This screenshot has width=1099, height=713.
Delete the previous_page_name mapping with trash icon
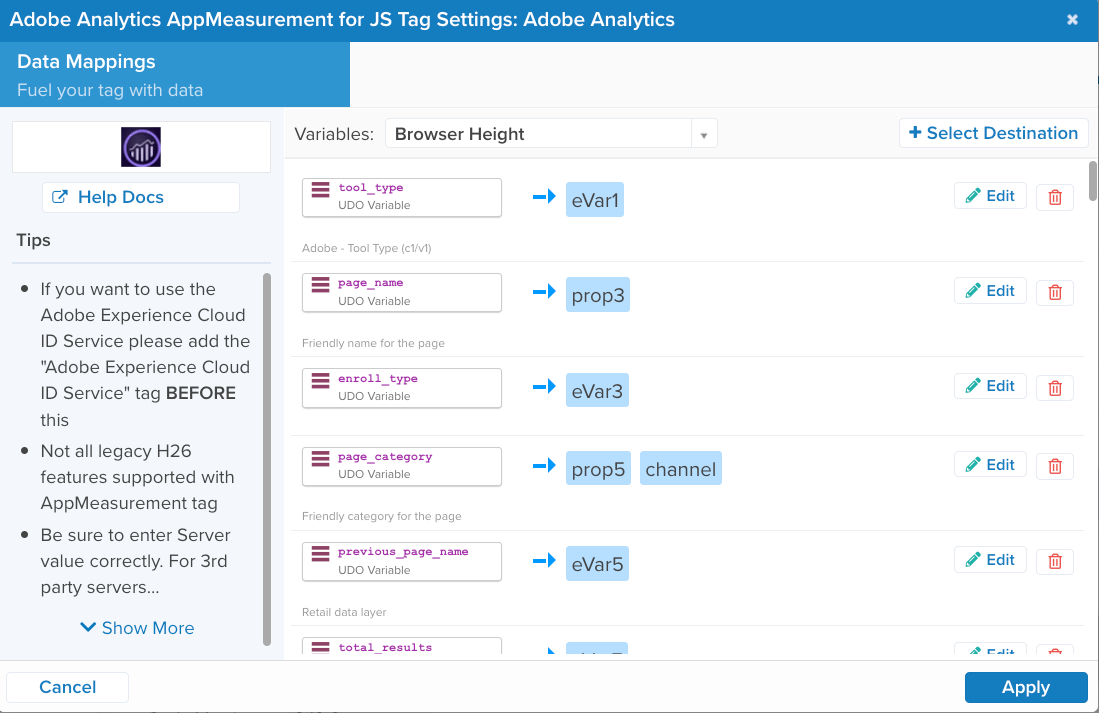coord(1055,561)
